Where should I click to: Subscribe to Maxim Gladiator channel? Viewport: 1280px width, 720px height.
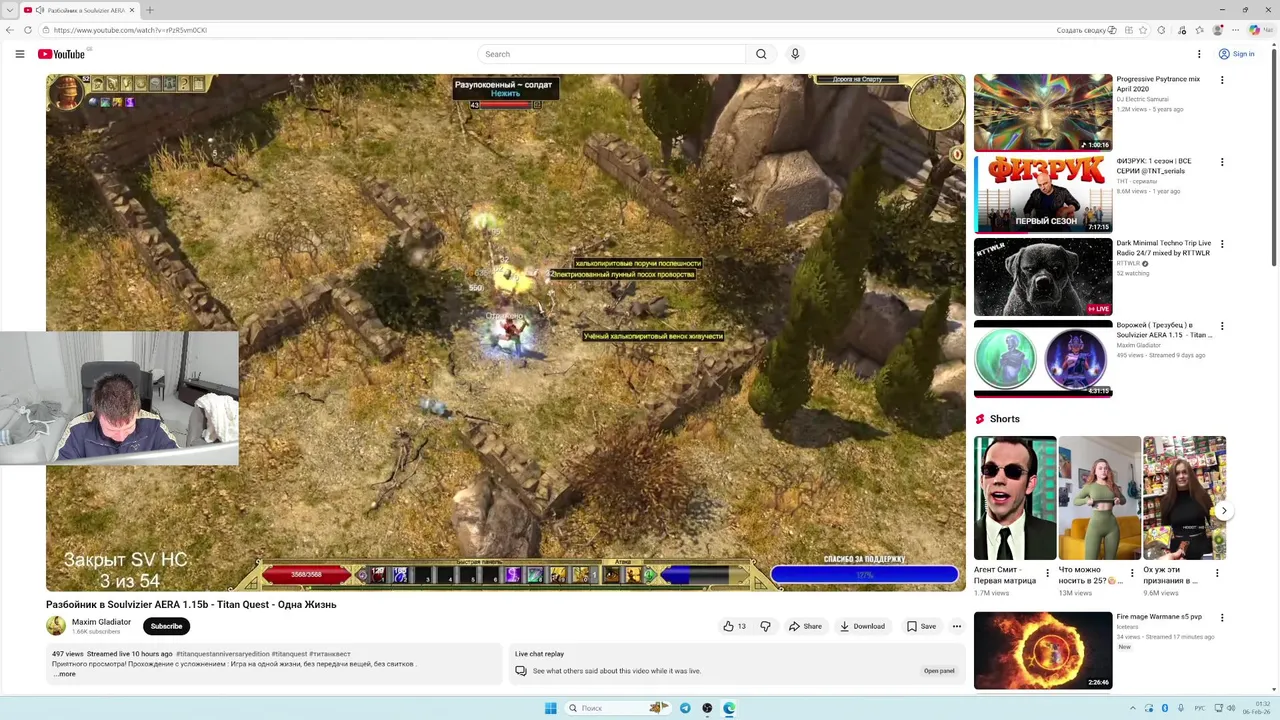point(166,626)
